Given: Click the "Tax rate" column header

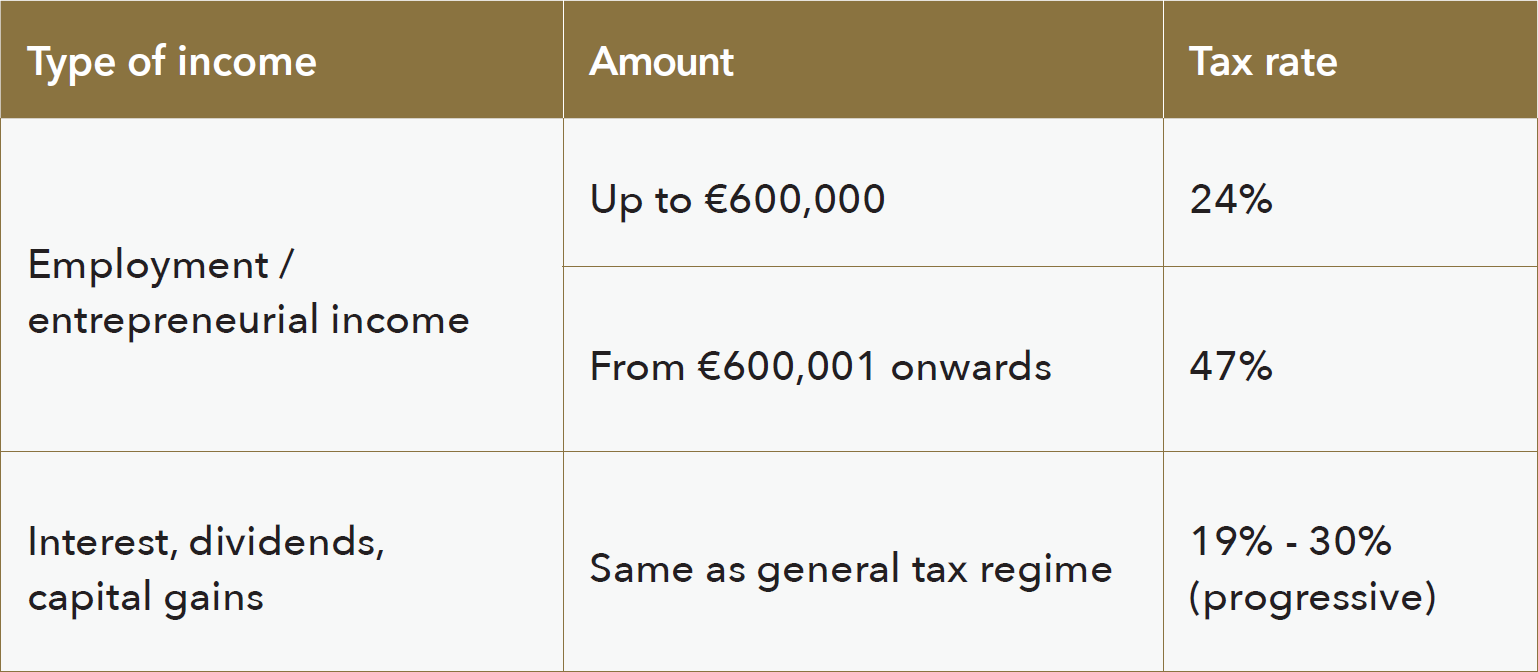Looking at the screenshot, I should tap(1263, 62).
